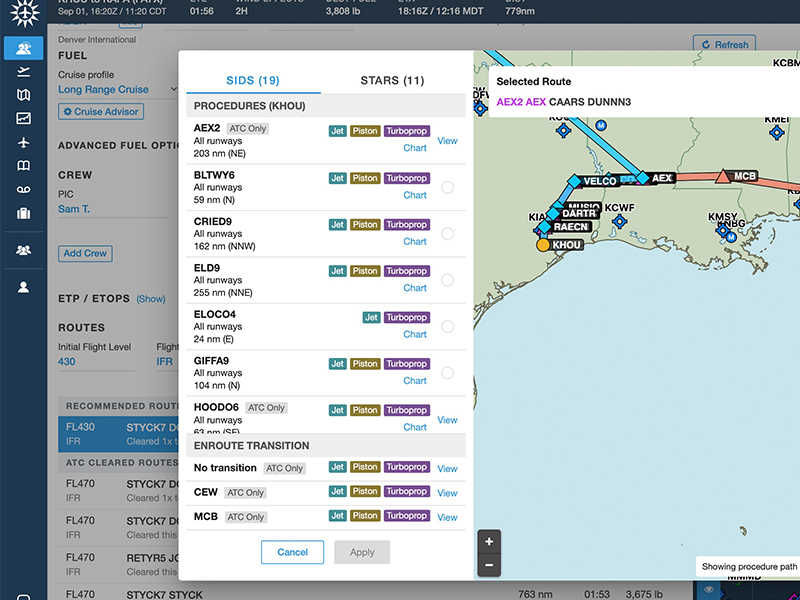Screen dimensions: 800x600
Task: Select the CRIED9 procedure radio button
Action: point(447,234)
